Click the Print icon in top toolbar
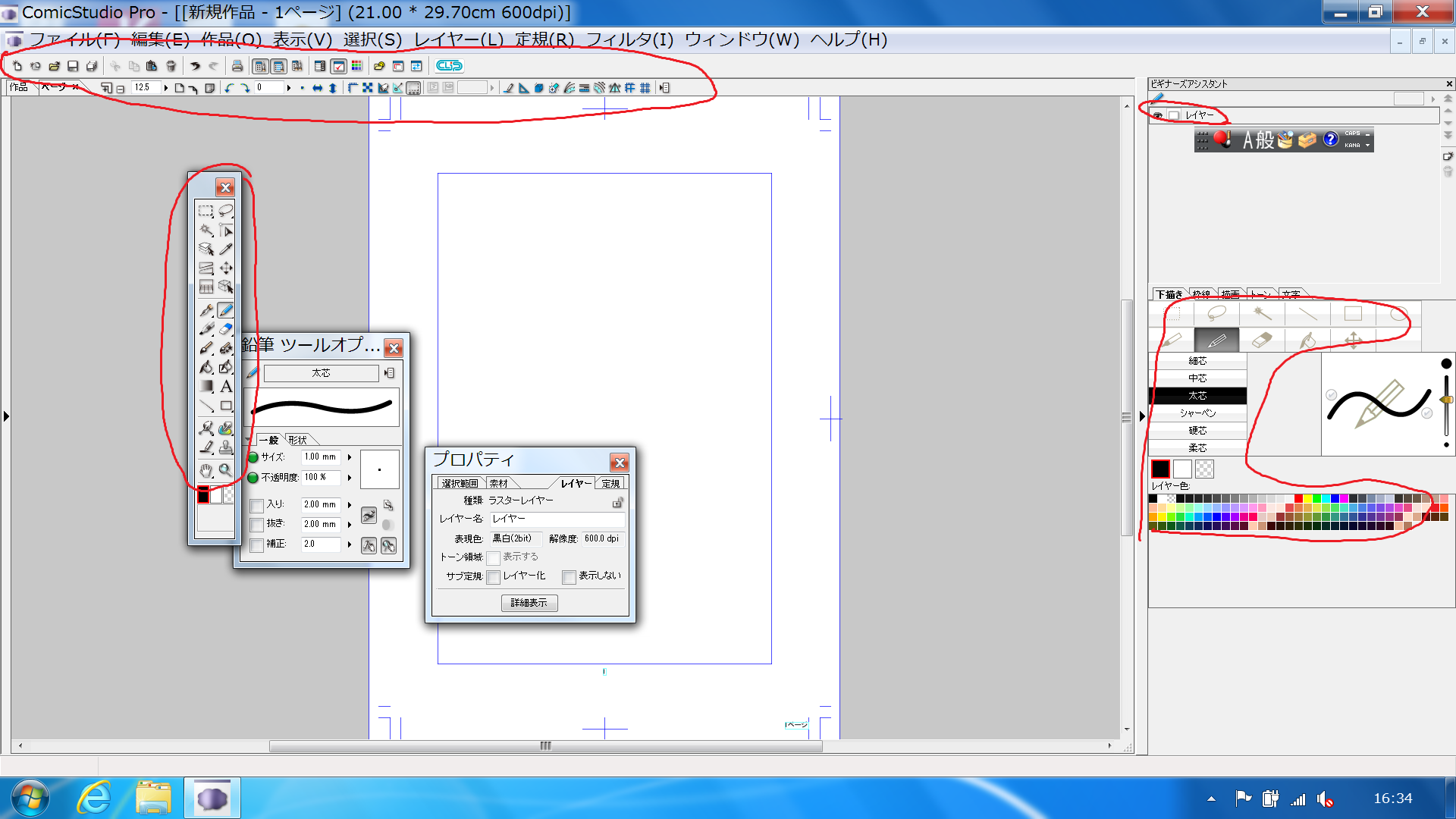 tap(237, 66)
